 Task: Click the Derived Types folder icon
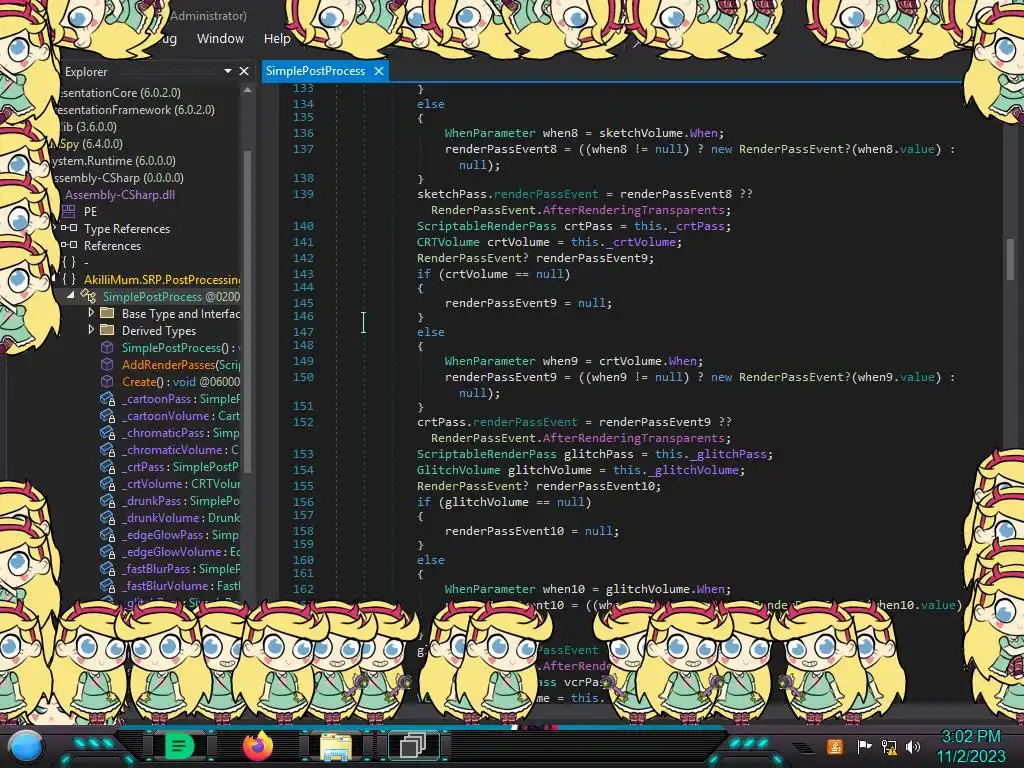pyautogui.click(x=107, y=330)
